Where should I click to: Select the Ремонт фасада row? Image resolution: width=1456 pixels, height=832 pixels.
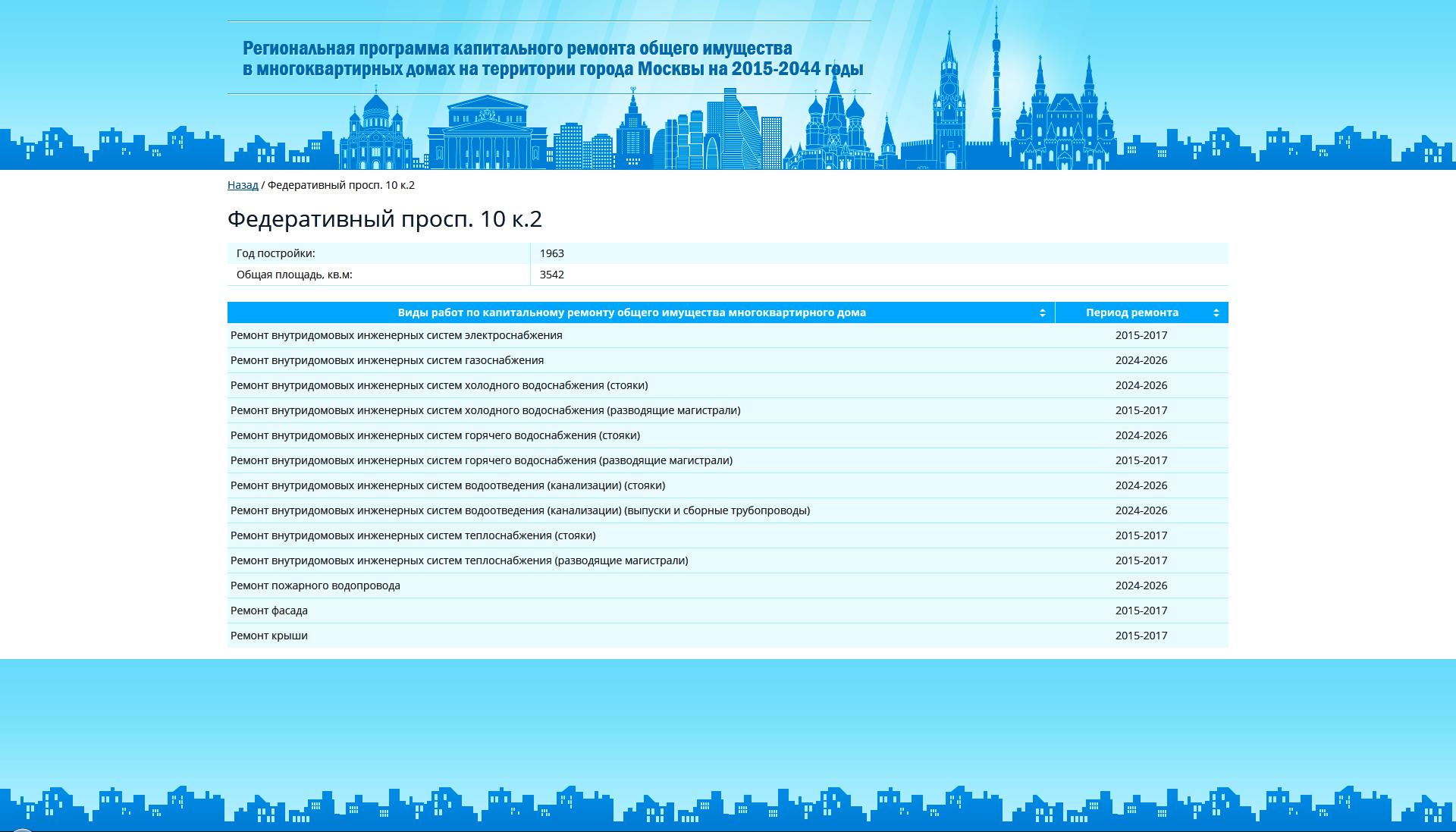pos(269,611)
